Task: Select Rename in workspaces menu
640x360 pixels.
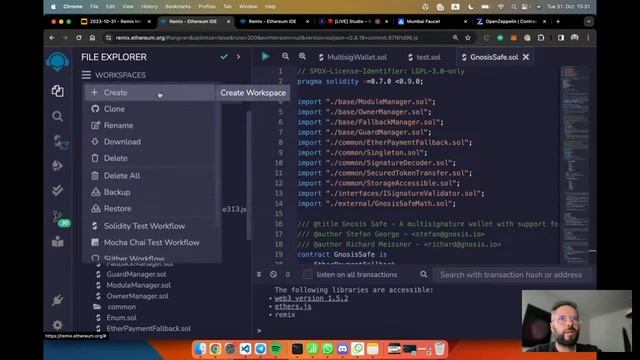Action: pos(149,125)
